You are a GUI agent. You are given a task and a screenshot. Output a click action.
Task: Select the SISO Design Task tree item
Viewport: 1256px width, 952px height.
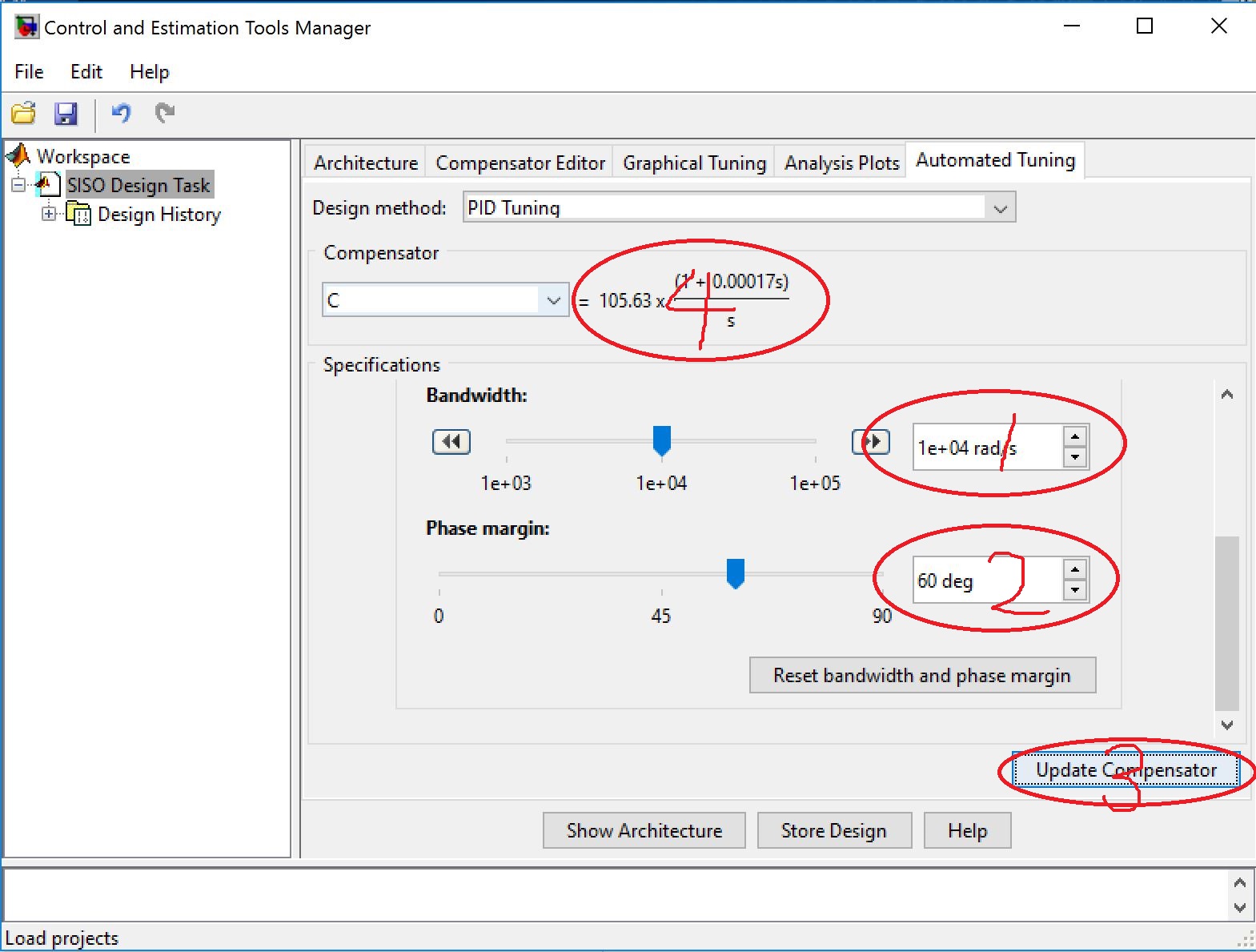tap(138, 185)
